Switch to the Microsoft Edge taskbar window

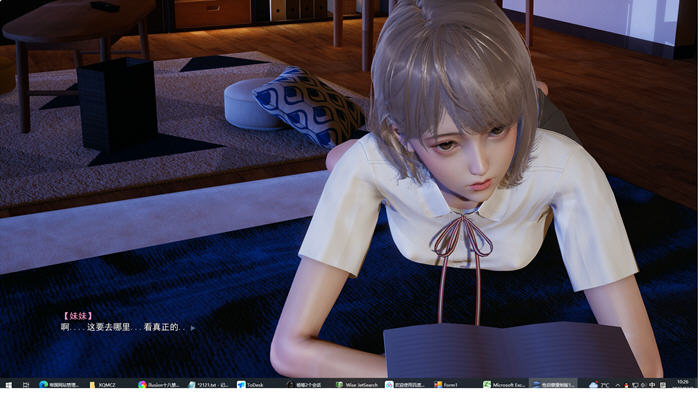tap(58, 384)
